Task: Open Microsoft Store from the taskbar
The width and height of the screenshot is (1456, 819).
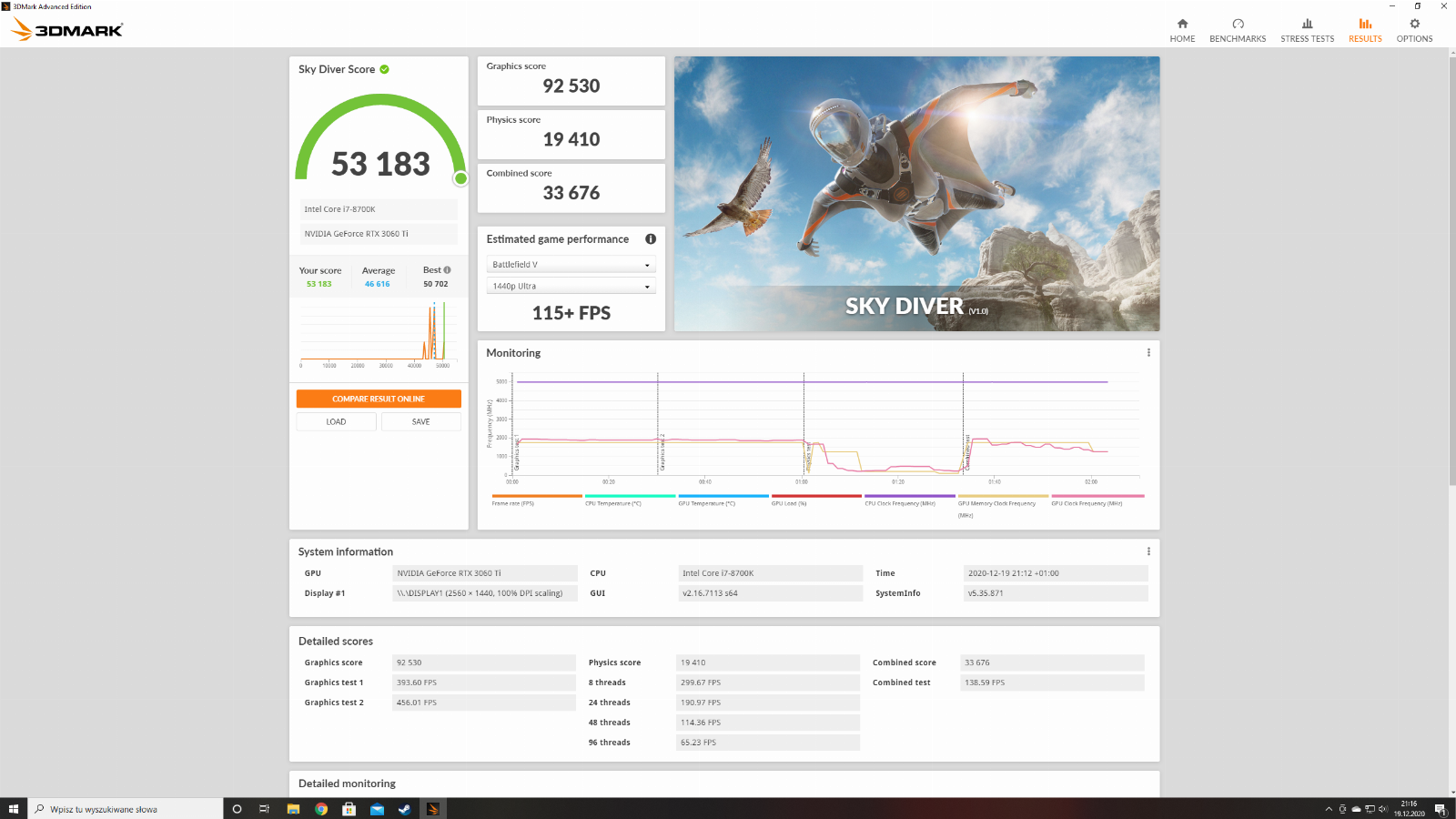Action: point(349,809)
